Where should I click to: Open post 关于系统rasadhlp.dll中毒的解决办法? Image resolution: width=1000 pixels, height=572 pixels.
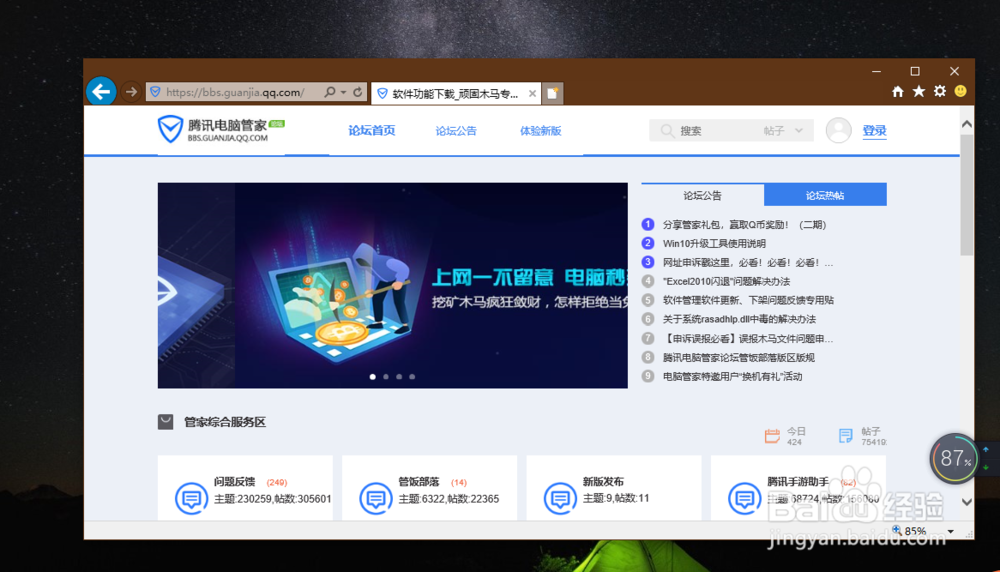click(x=739, y=319)
